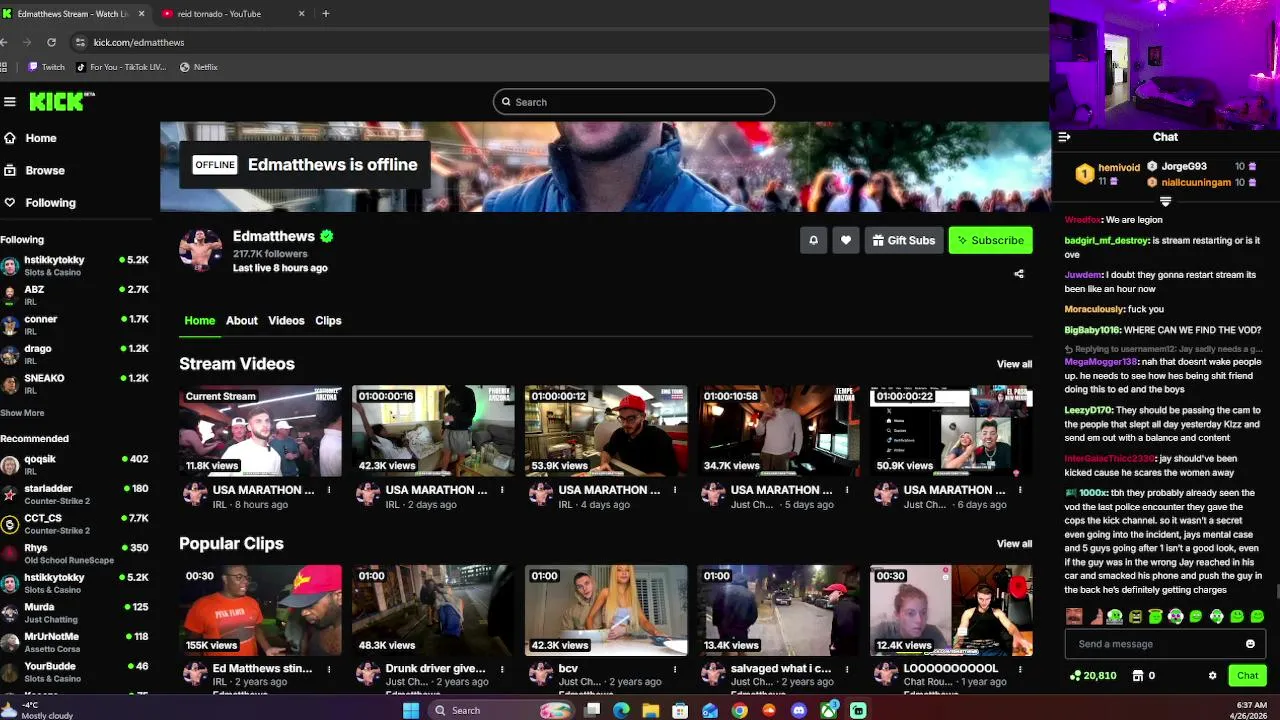Open the Current Stream video thumbnail

[x=260, y=431]
